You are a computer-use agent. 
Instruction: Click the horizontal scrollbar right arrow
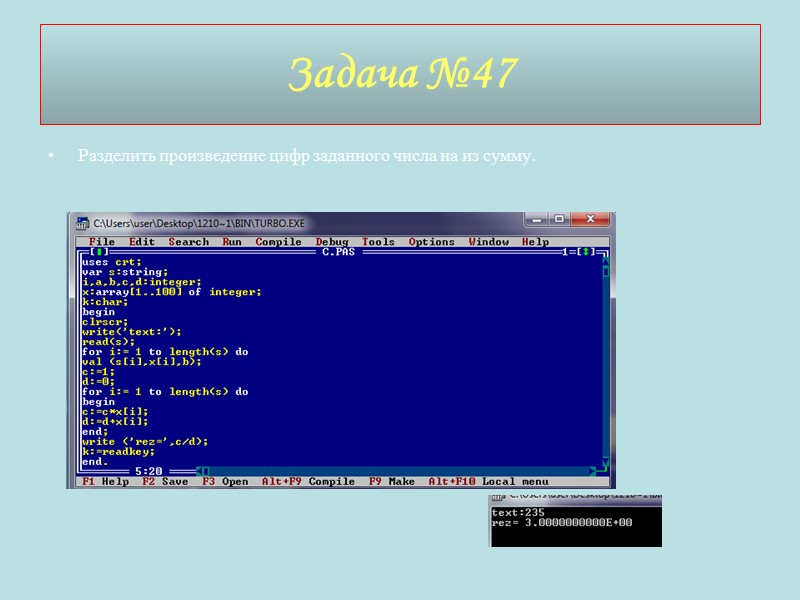pyautogui.click(x=592, y=471)
